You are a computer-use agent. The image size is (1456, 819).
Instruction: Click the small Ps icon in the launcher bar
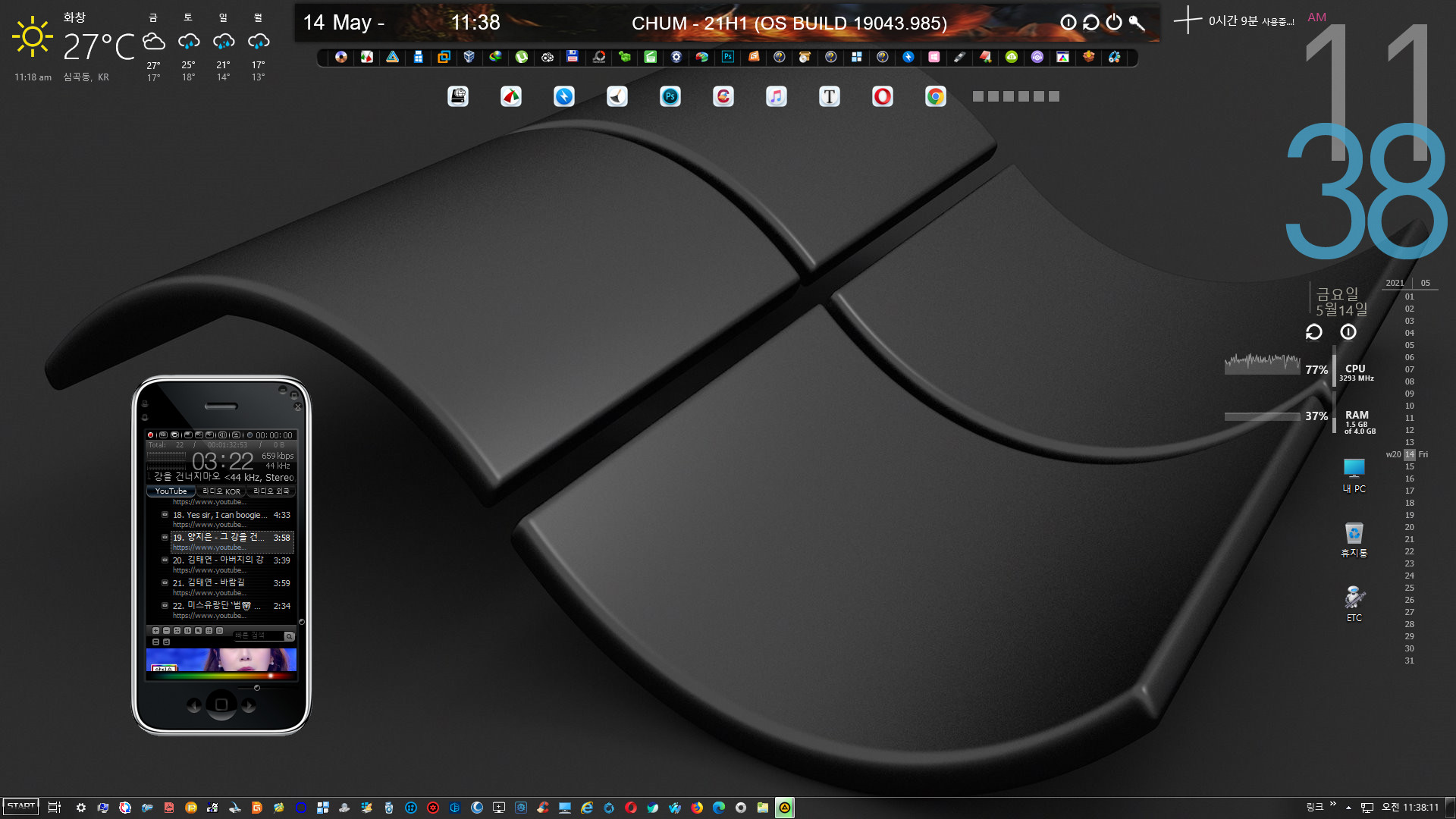pos(728,57)
